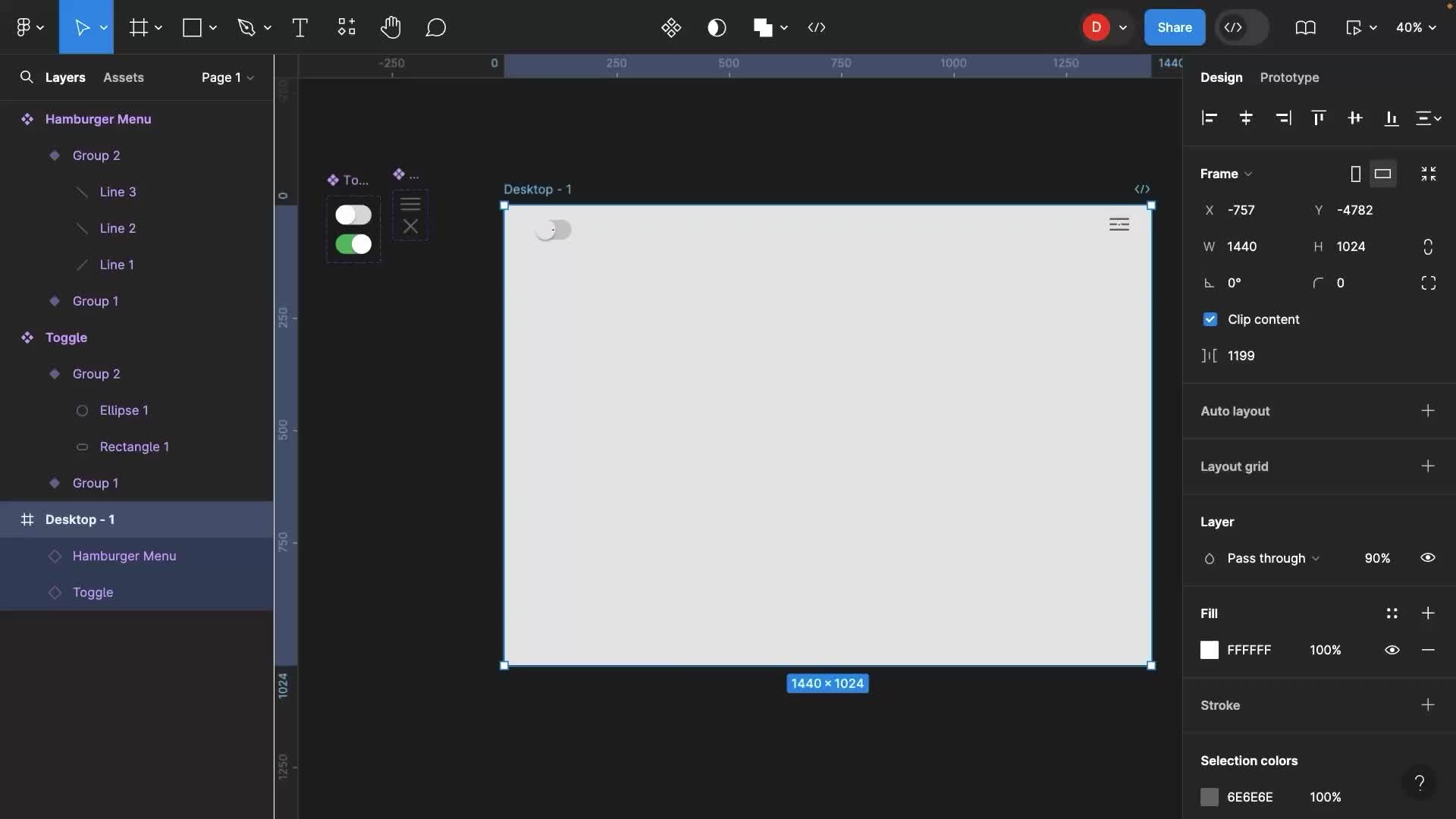Screen dimensions: 1456x819
Task: Select the Pen tool
Action: [246, 27]
